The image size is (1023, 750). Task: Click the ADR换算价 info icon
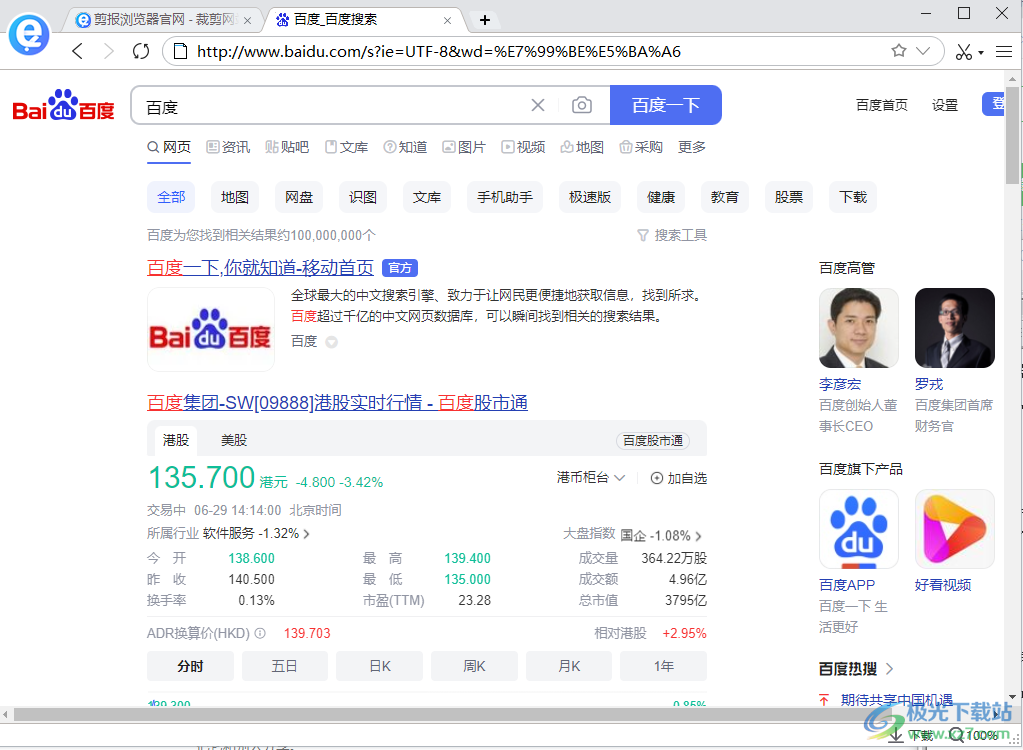260,633
